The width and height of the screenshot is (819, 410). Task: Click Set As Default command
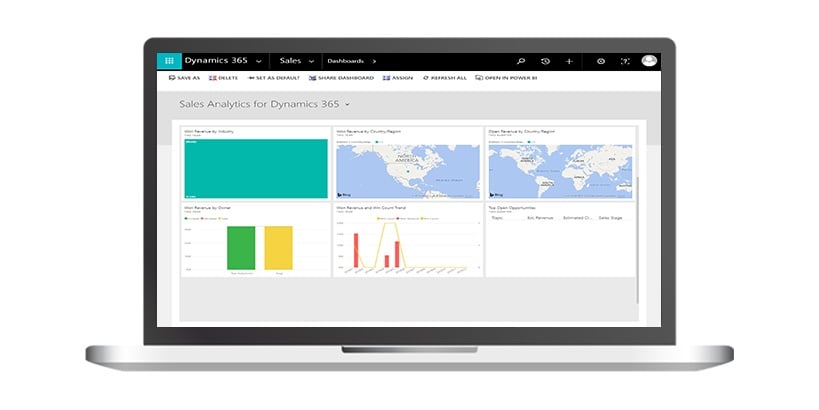274,78
